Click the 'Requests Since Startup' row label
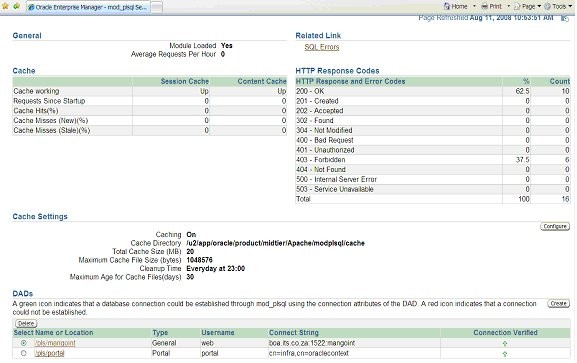Viewport: 577px width, 363px height. click(x=49, y=101)
